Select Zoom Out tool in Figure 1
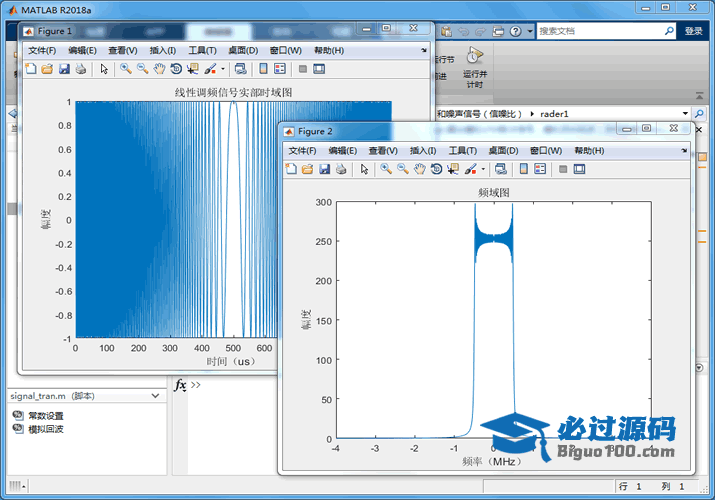 tap(142, 69)
